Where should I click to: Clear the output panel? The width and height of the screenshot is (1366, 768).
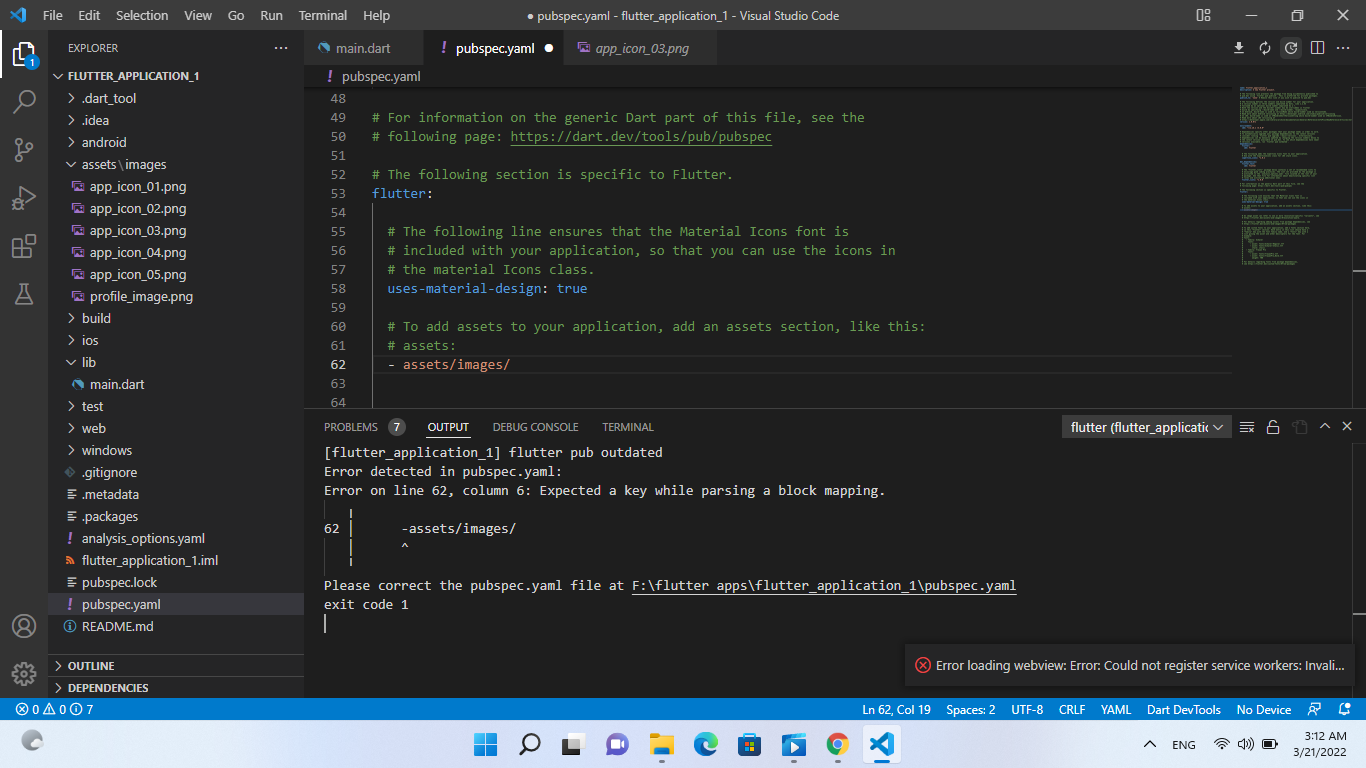click(x=1247, y=427)
